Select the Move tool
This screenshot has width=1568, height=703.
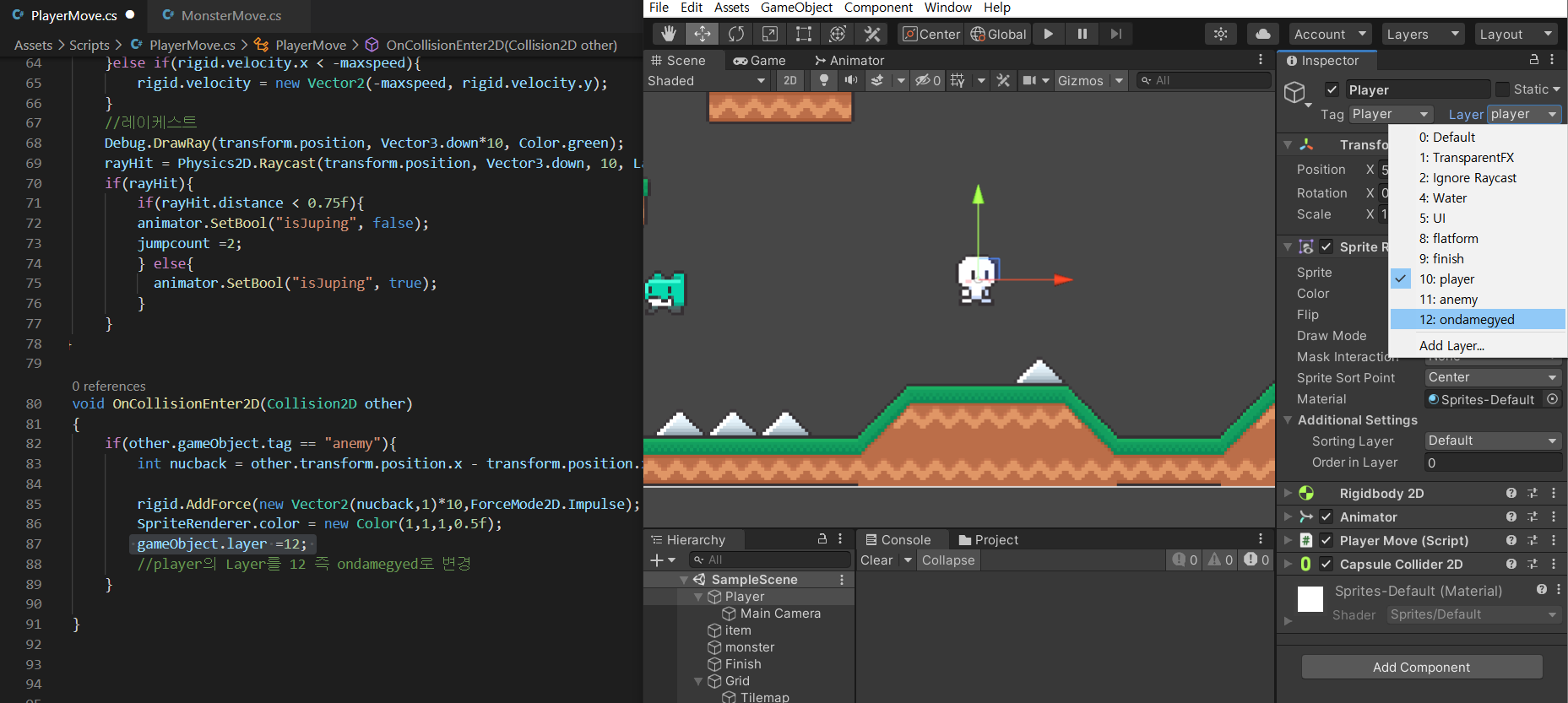(x=702, y=34)
